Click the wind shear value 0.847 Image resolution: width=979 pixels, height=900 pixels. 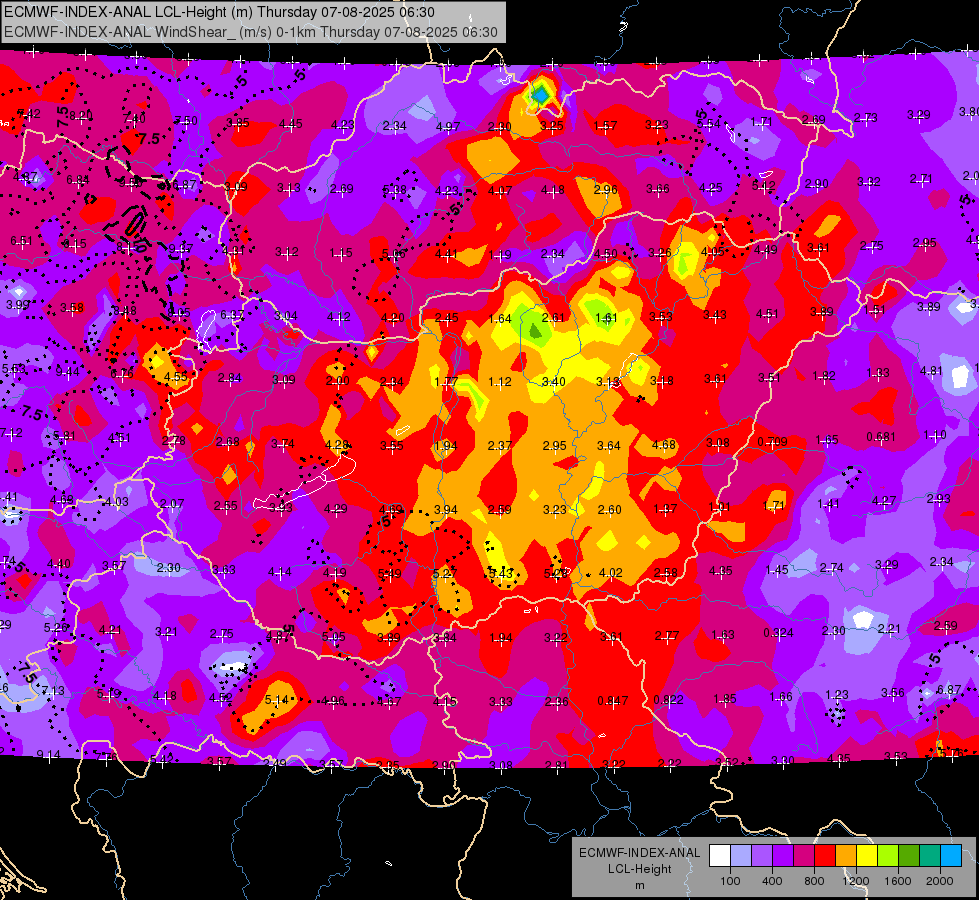pos(612,701)
